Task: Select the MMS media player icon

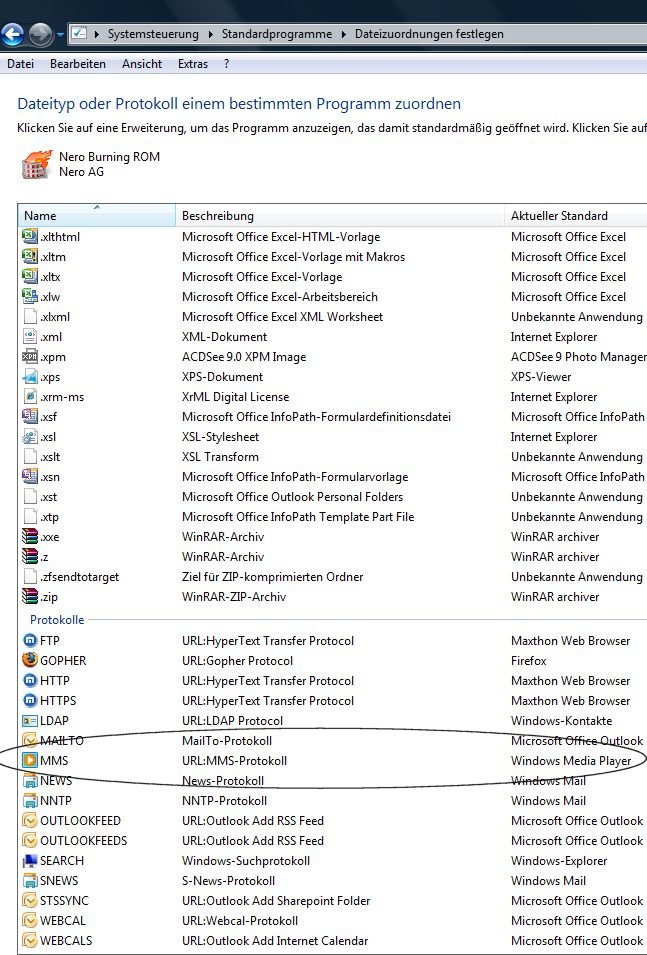Action: (30, 760)
